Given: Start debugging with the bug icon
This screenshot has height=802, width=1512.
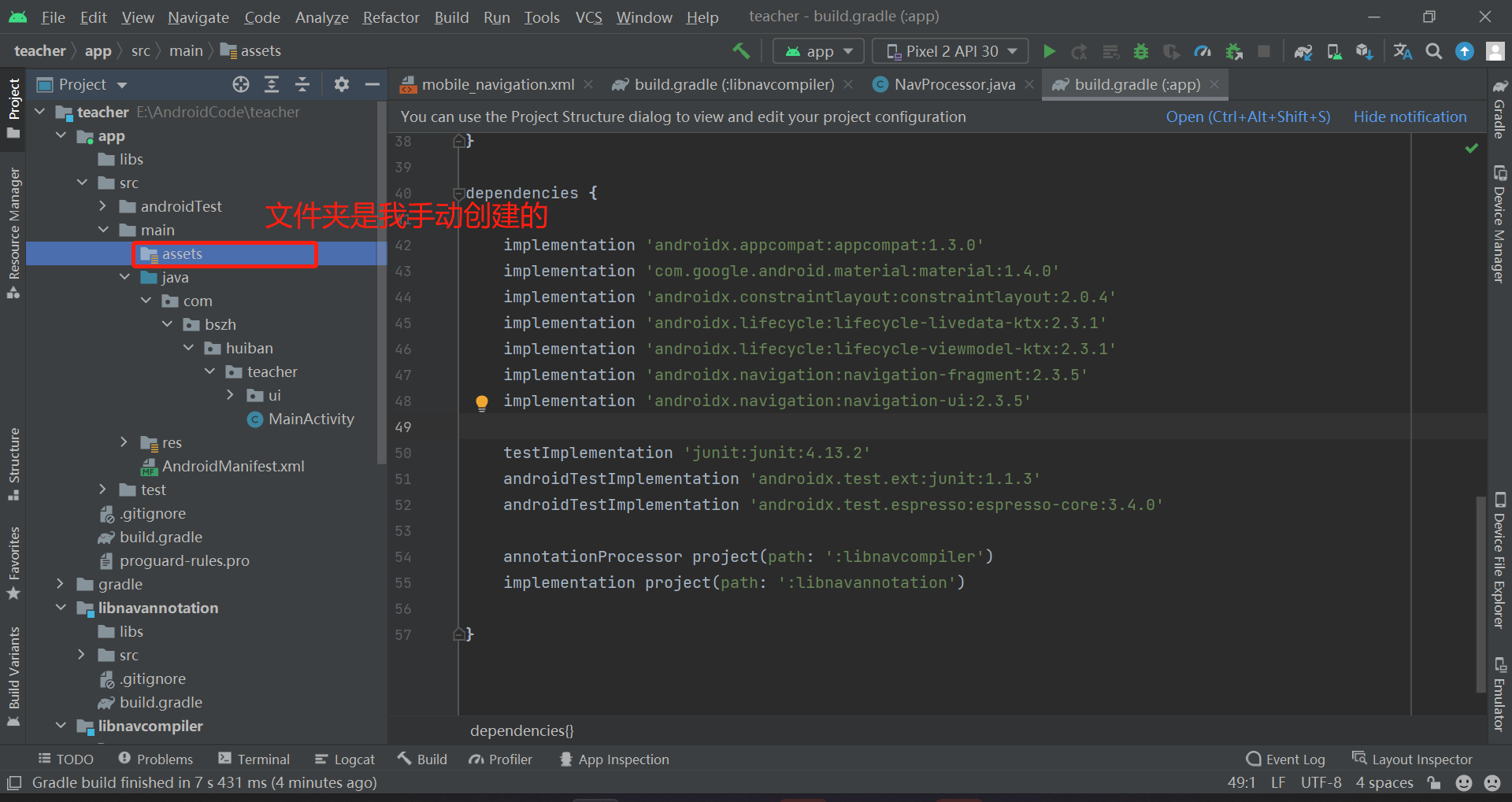Looking at the screenshot, I should (1140, 51).
